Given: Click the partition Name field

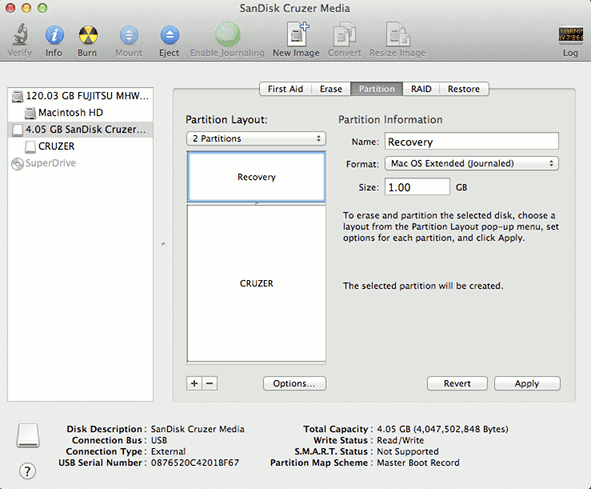Looking at the screenshot, I should coord(472,142).
